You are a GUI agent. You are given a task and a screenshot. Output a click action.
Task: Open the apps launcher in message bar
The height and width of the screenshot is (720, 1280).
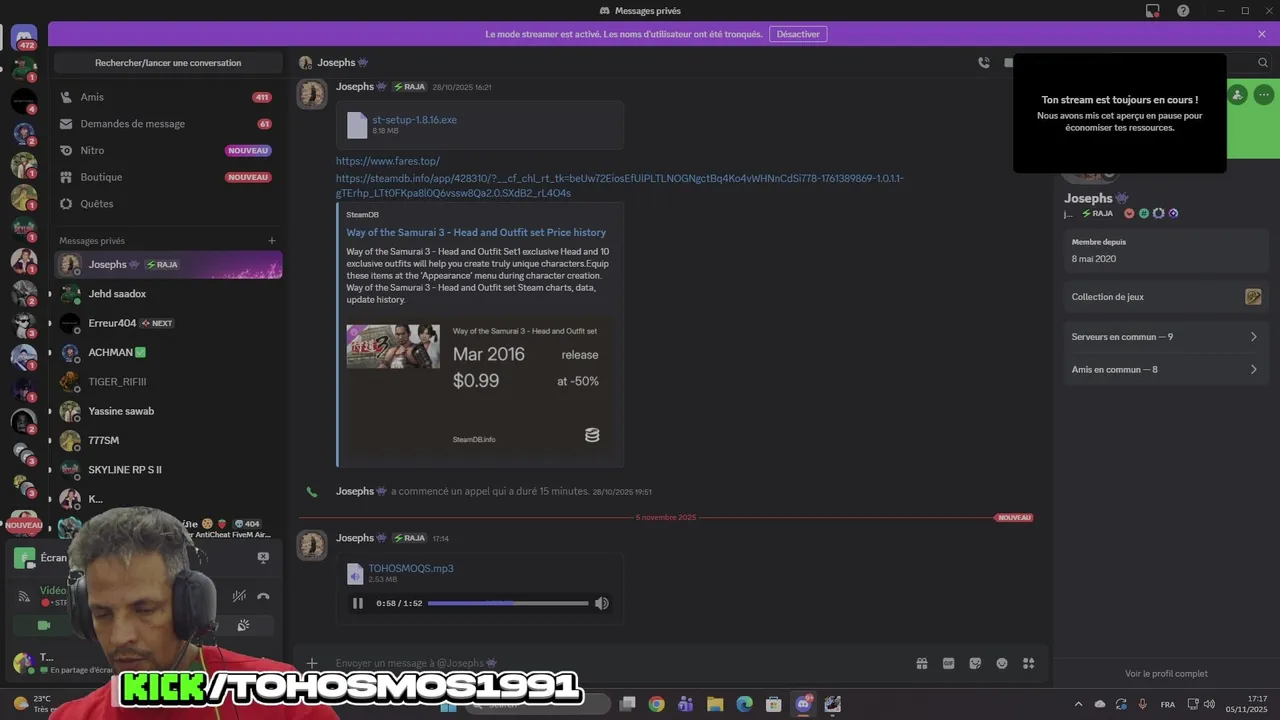tap(1028, 663)
